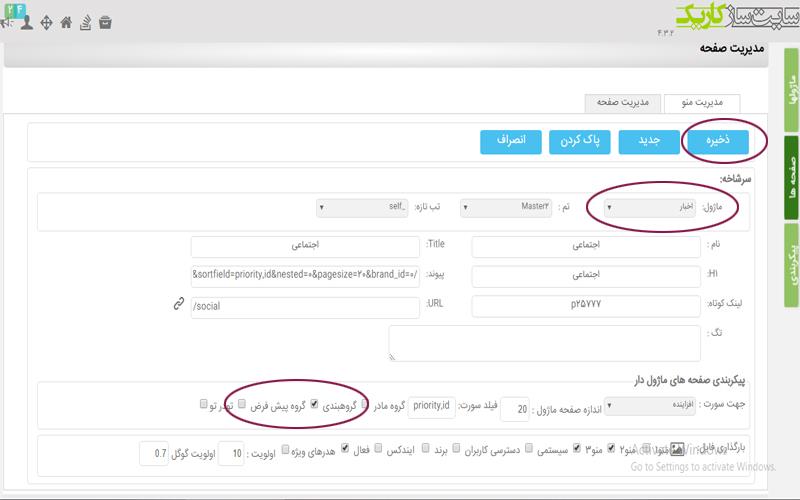Click the user profile silhouette icon
The image size is (800, 500).
pos(27,22)
